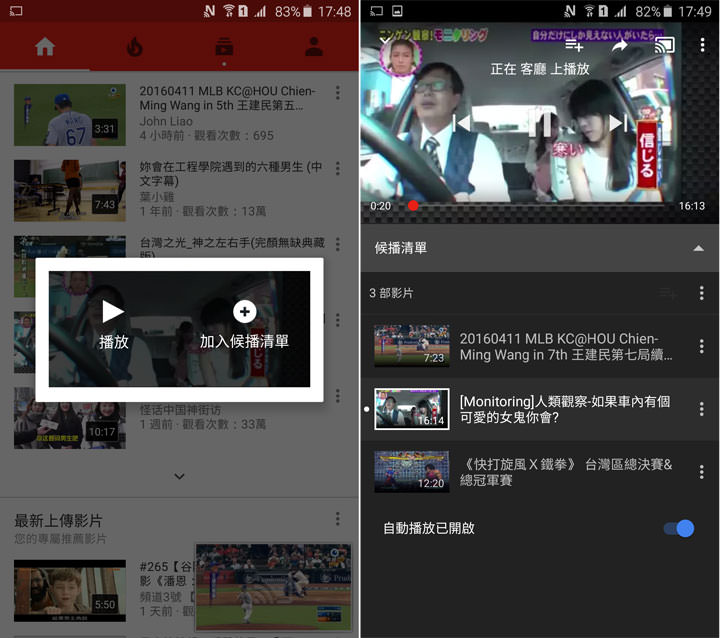Open the 5:50 movie review thumbnail

[x=70, y=591]
